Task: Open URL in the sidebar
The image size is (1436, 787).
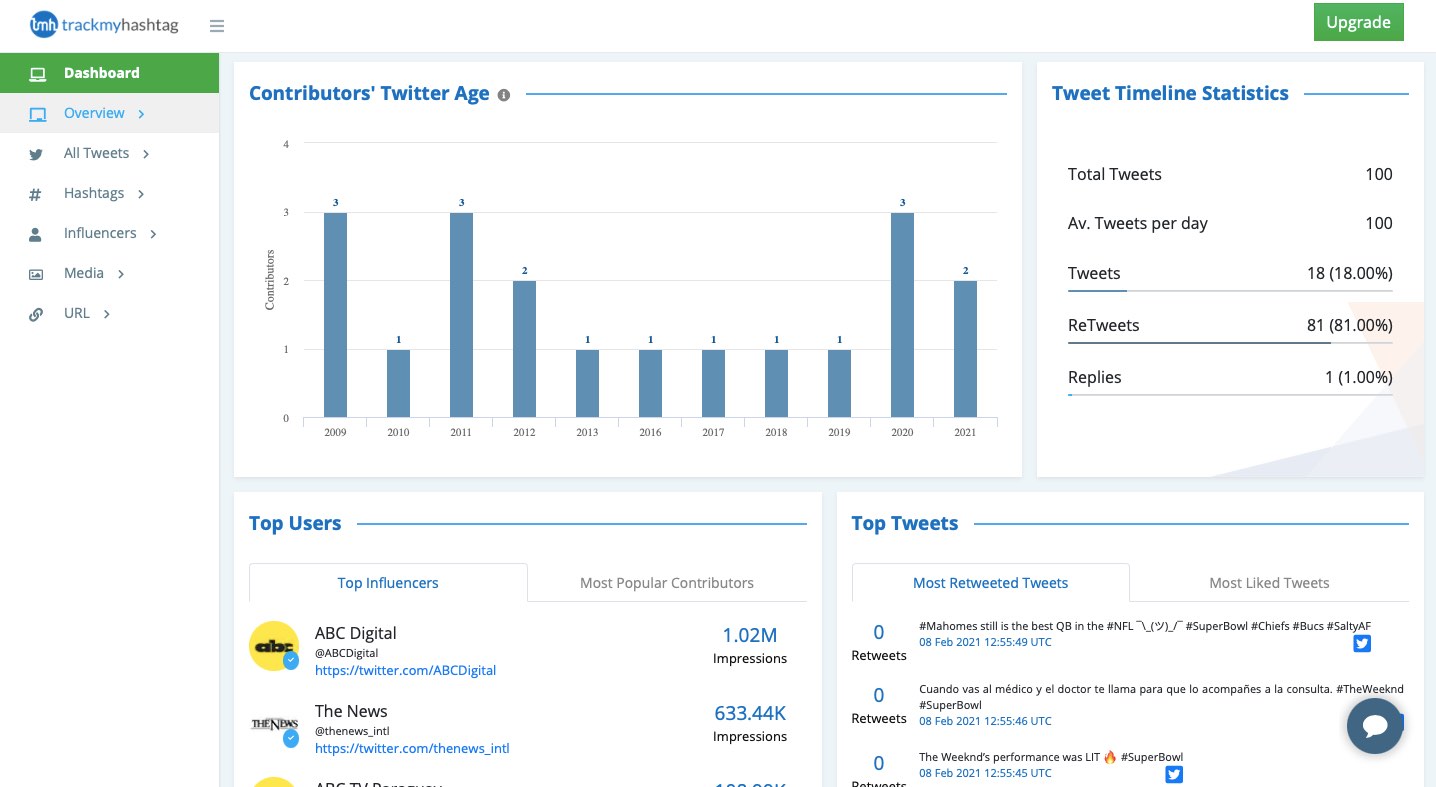Action: tap(109, 313)
